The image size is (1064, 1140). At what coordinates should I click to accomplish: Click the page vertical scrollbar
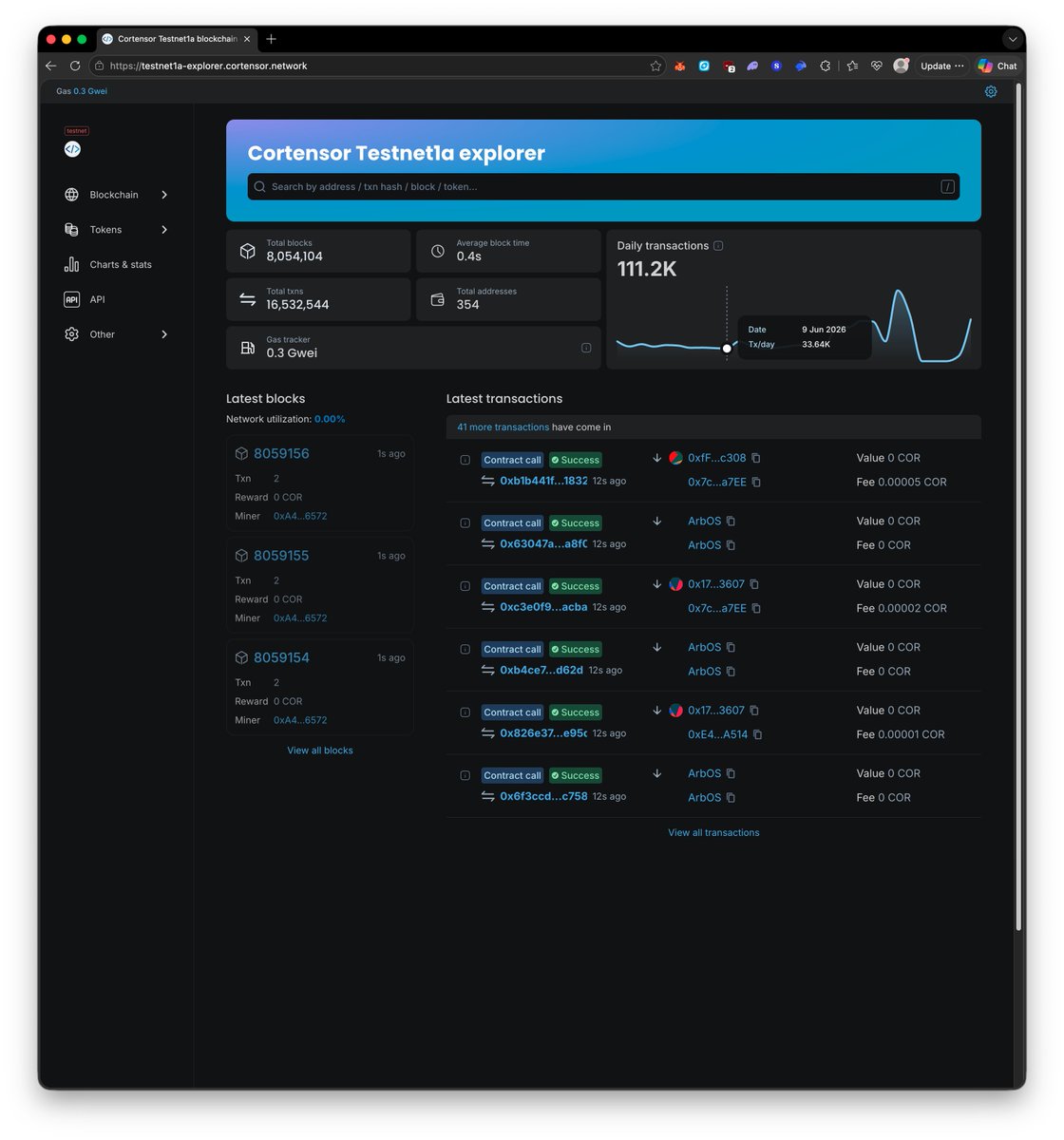(1019, 506)
